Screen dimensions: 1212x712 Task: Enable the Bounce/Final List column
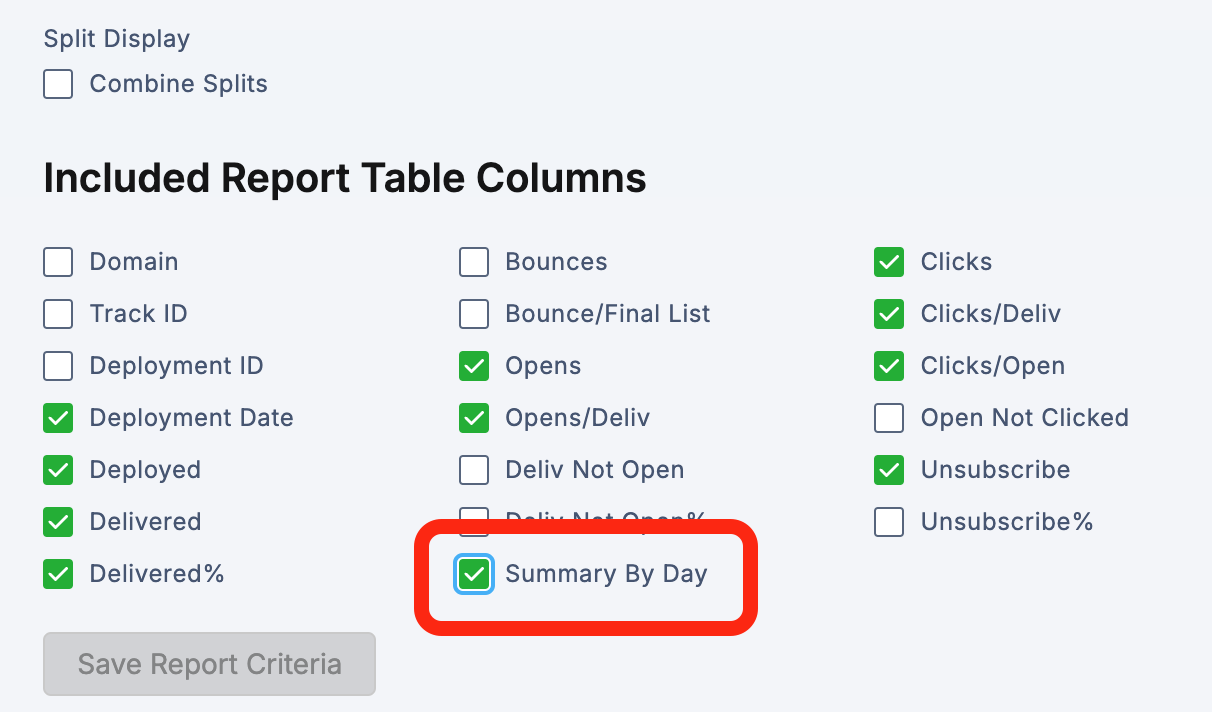(x=474, y=314)
